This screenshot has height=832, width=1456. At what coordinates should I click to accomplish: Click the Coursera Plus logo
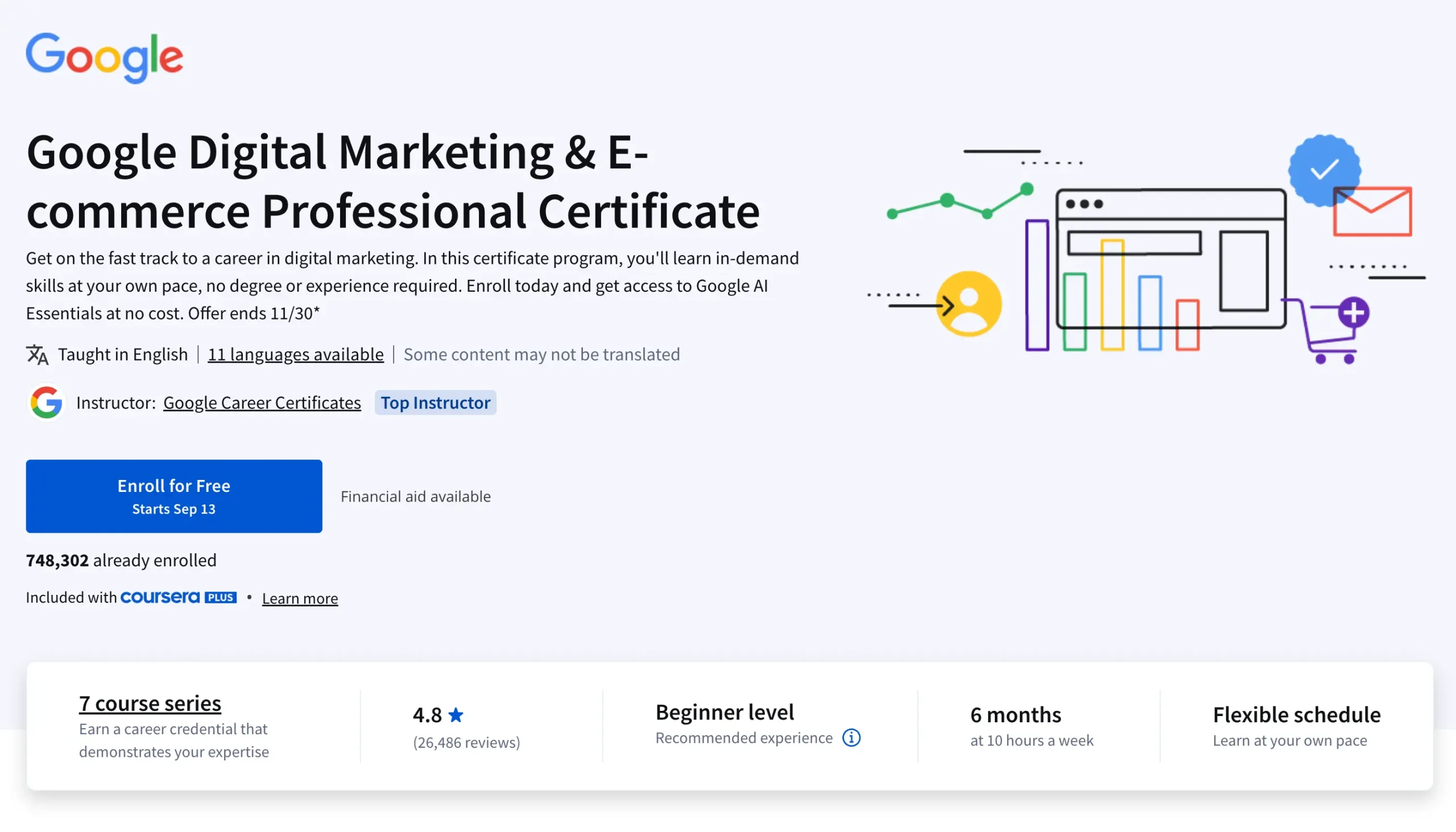(x=178, y=597)
